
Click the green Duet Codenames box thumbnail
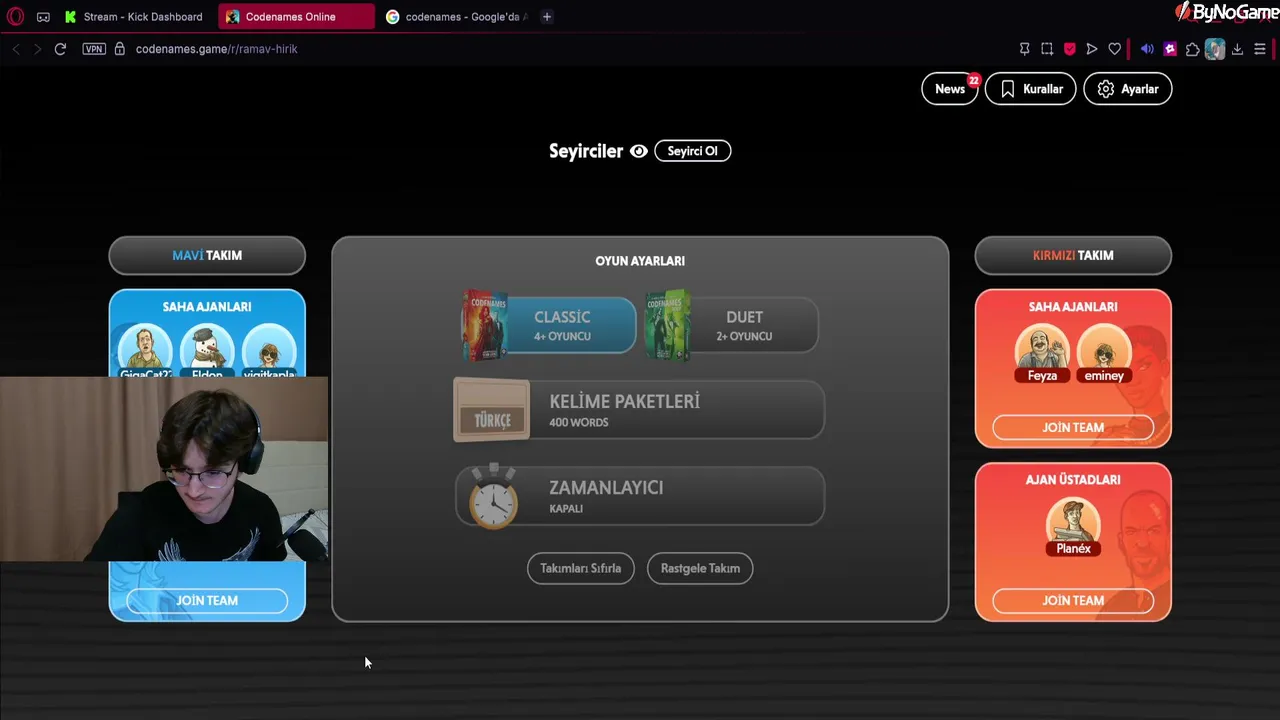click(x=669, y=325)
